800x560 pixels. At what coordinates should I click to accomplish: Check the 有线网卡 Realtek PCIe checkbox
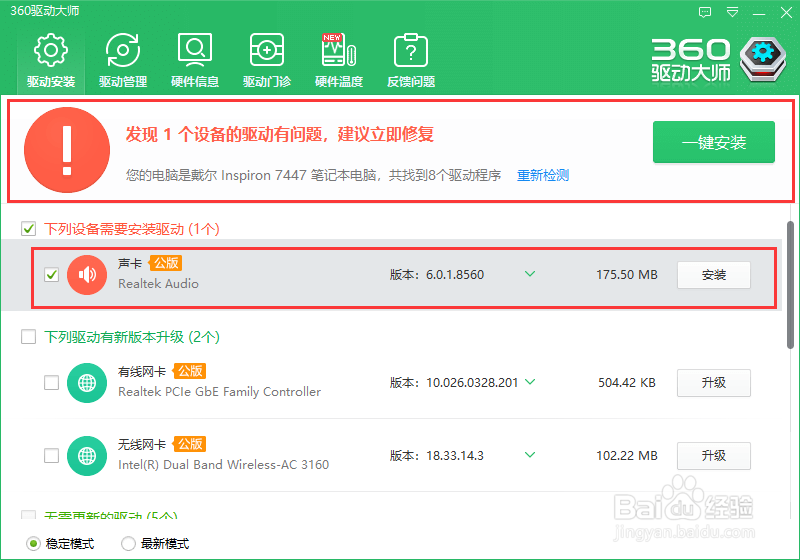(x=52, y=383)
